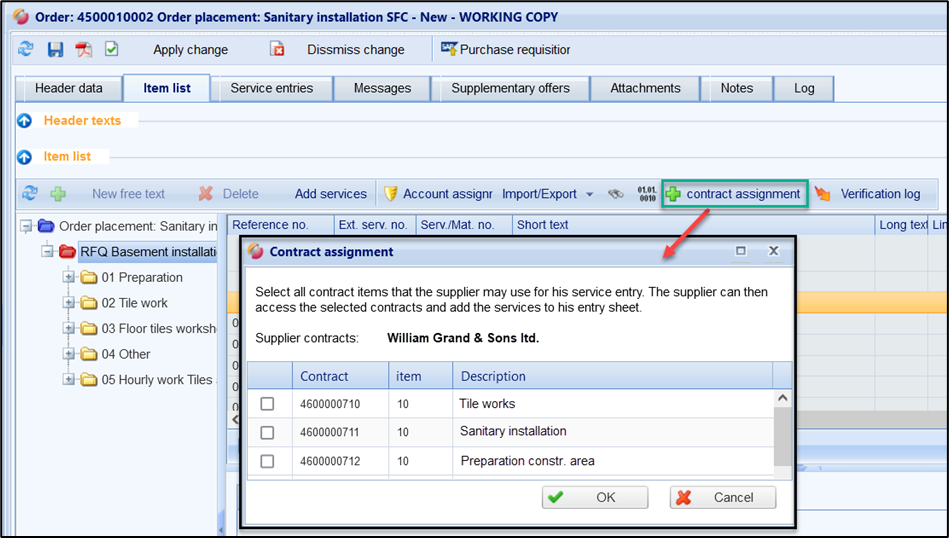Screen dimensions: 949x538
Task: Tick checkbox for contract 4600000710 Tile works
Action: pos(267,404)
